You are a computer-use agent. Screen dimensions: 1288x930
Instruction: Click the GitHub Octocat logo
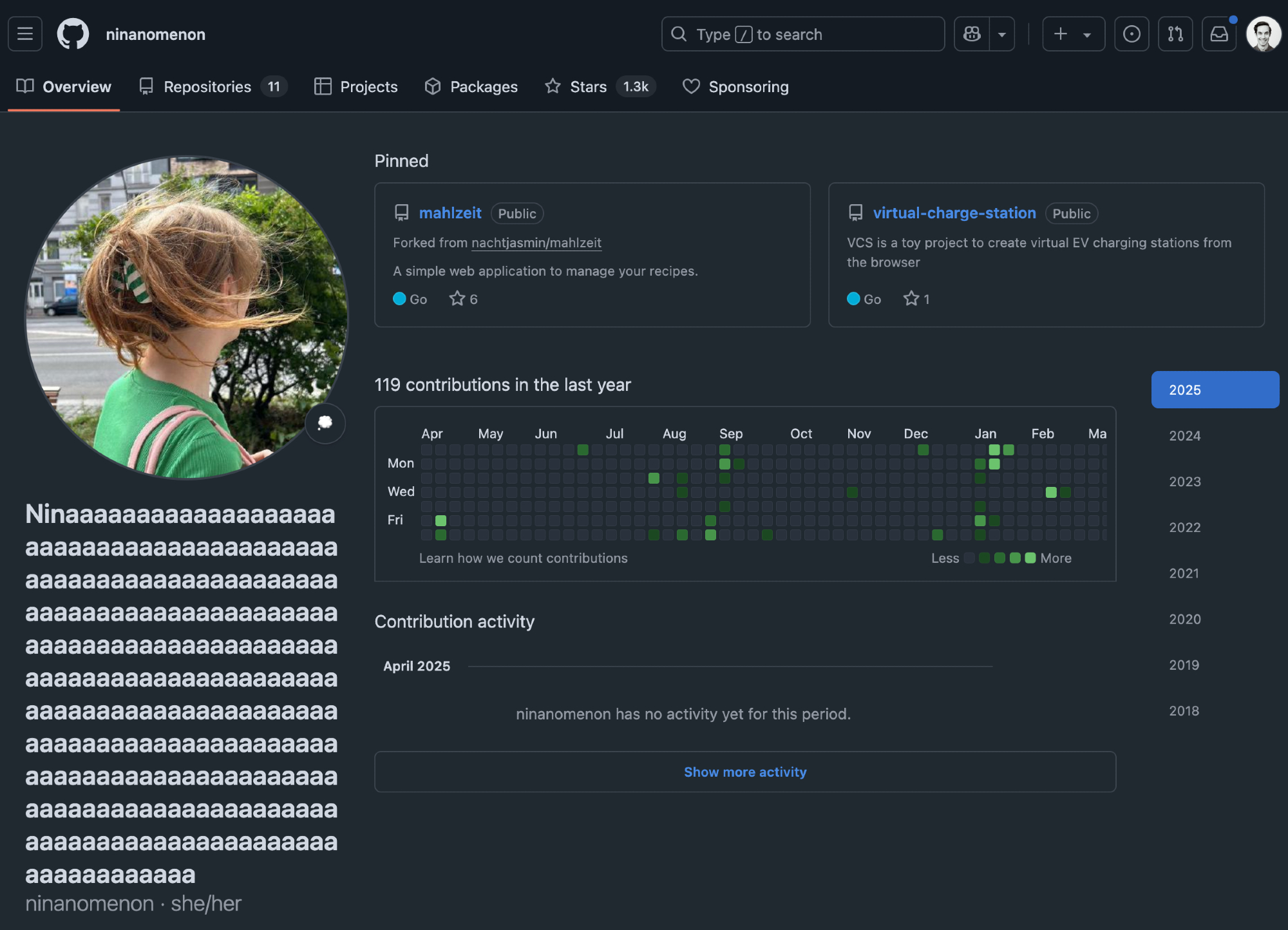point(73,33)
